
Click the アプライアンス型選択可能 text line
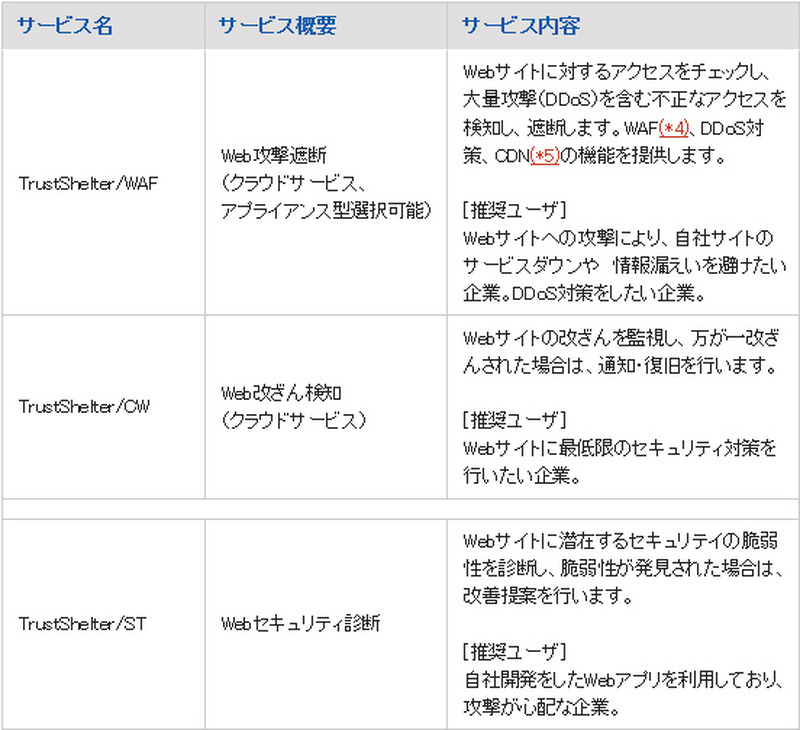[326, 210]
